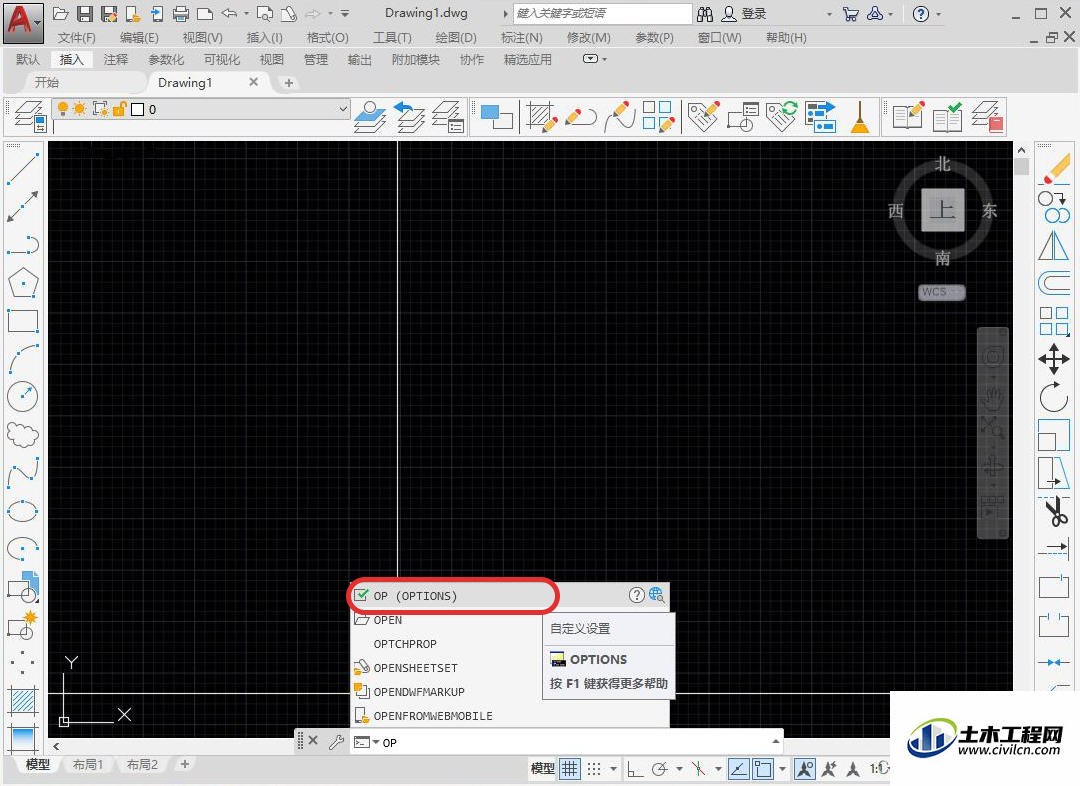Expand the quick access toolbar customize arrow

pos(345,13)
